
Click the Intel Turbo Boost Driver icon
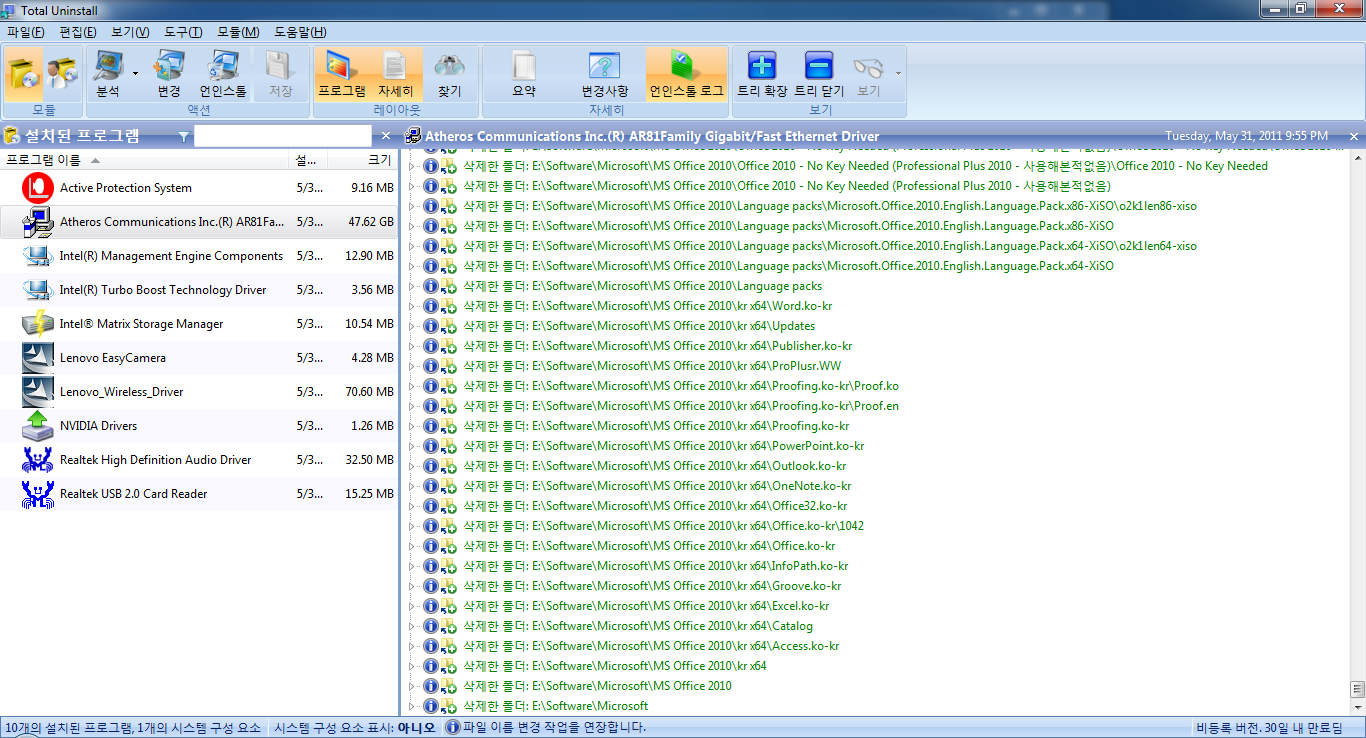[38, 290]
